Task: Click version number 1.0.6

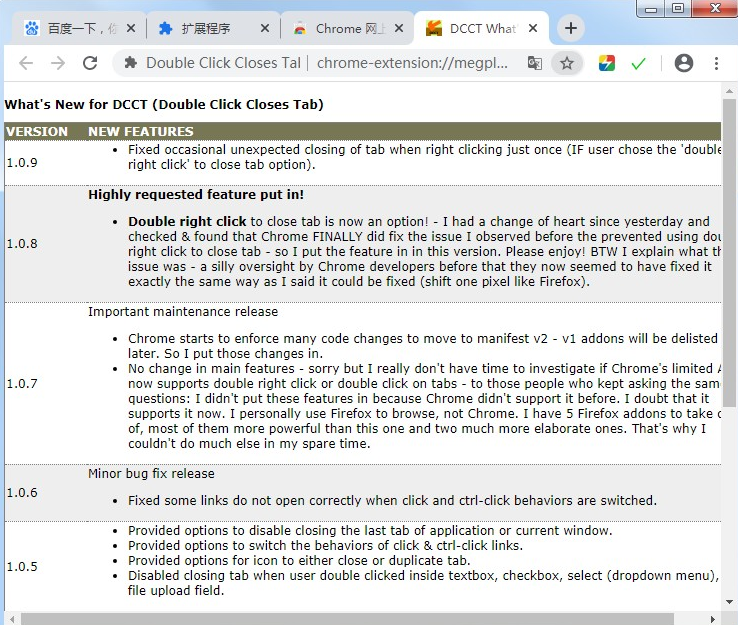Action: tap(22, 492)
